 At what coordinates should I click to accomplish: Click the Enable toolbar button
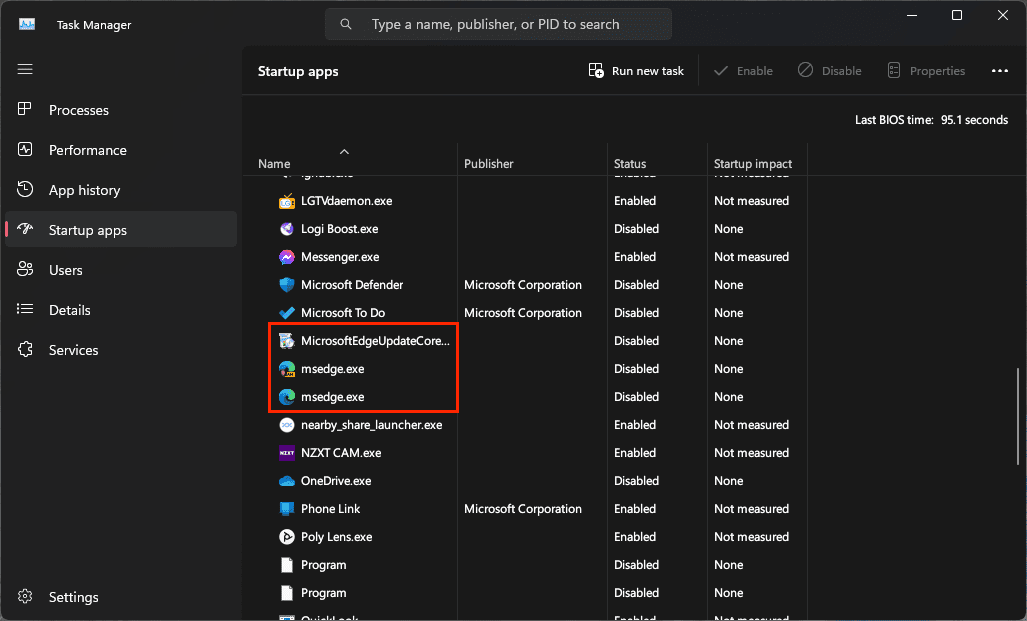pos(743,71)
